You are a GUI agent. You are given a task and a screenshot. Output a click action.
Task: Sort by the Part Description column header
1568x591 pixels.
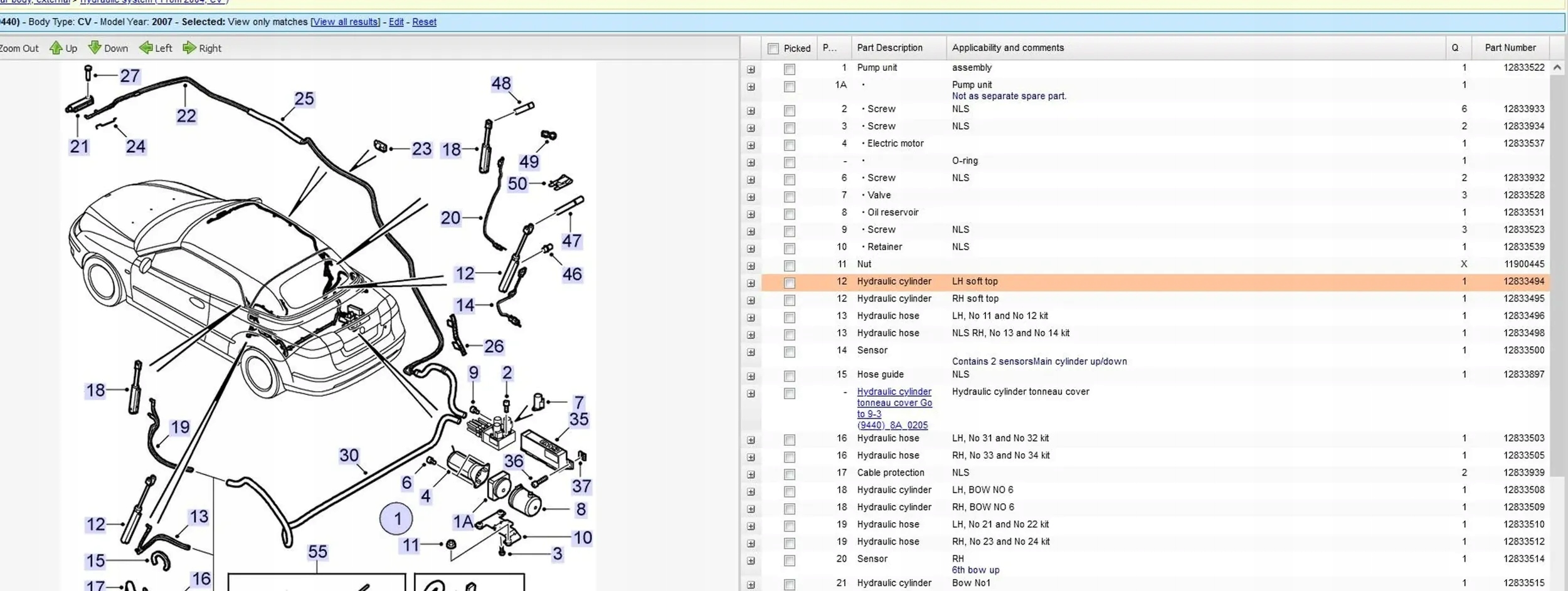click(x=899, y=48)
